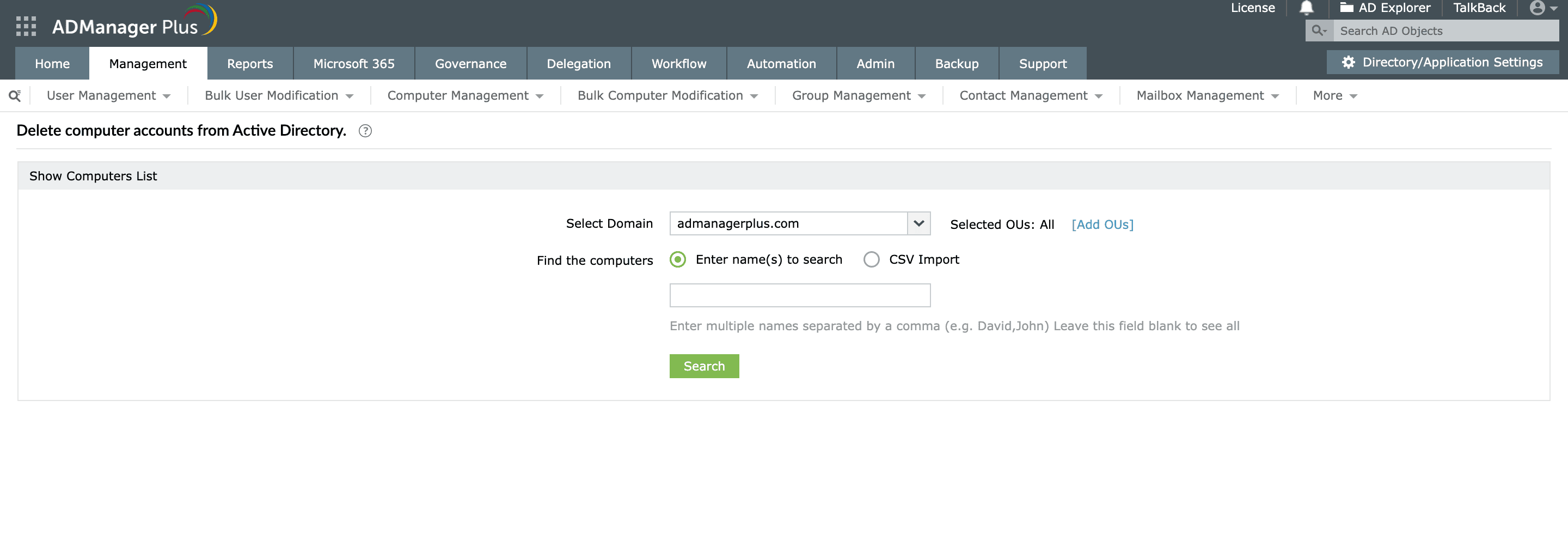Switch to the Reports tab
Screen dimensions: 1568x534
[250, 63]
